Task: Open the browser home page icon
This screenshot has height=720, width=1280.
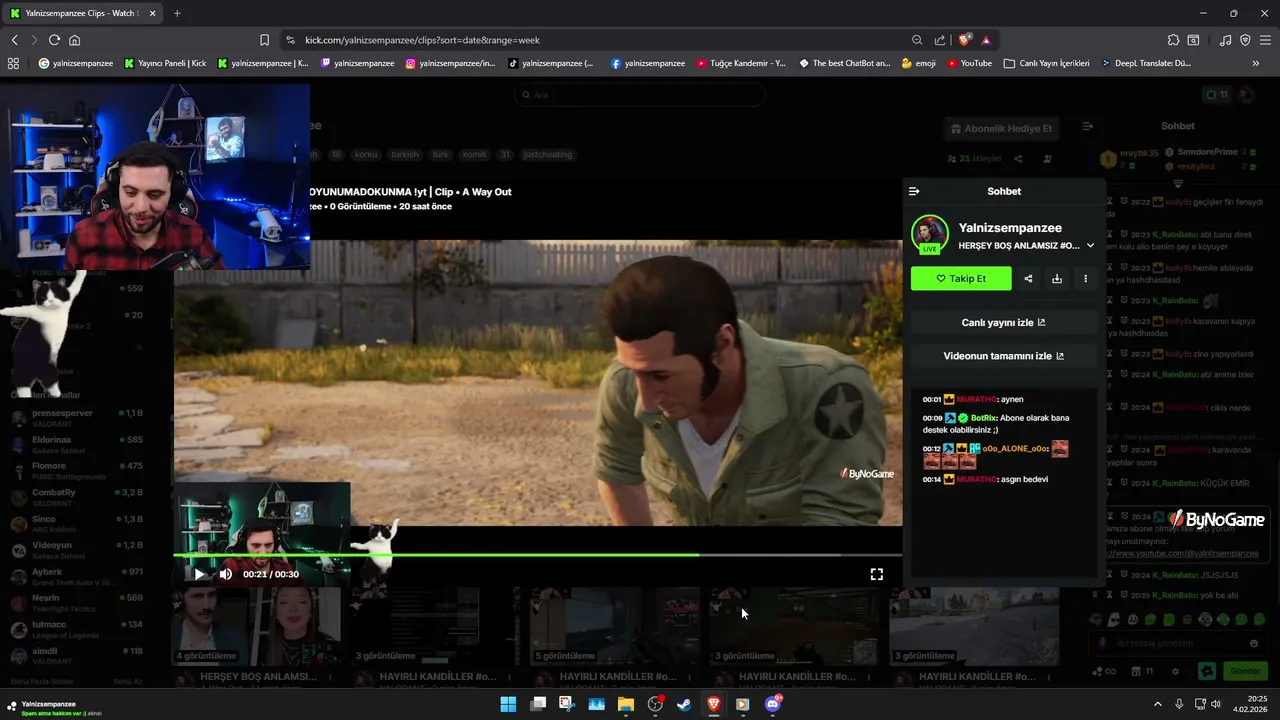Action: 74,40
